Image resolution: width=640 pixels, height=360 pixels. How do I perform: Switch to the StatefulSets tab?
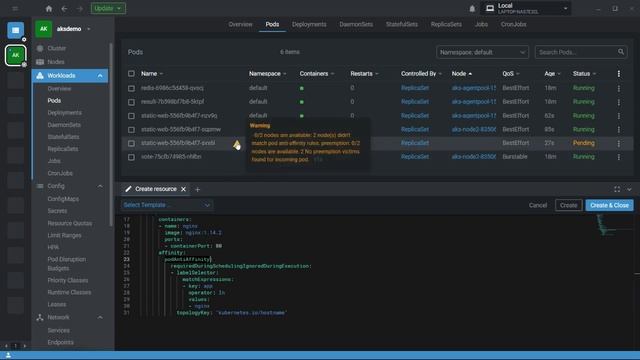[402, 24]
